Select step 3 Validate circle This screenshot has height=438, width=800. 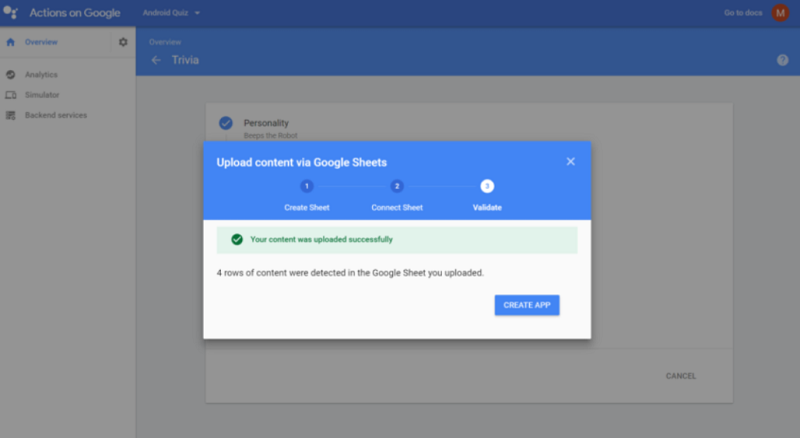pos(487,186)
